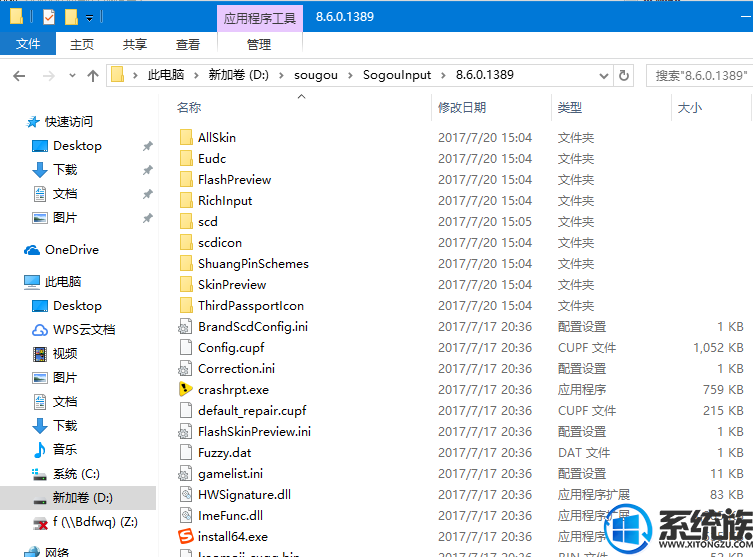The image size is (753, 557).
Task: Select BrandScdConfig.ini file icon
Action: pyautogui.click(x=185, y=327)
